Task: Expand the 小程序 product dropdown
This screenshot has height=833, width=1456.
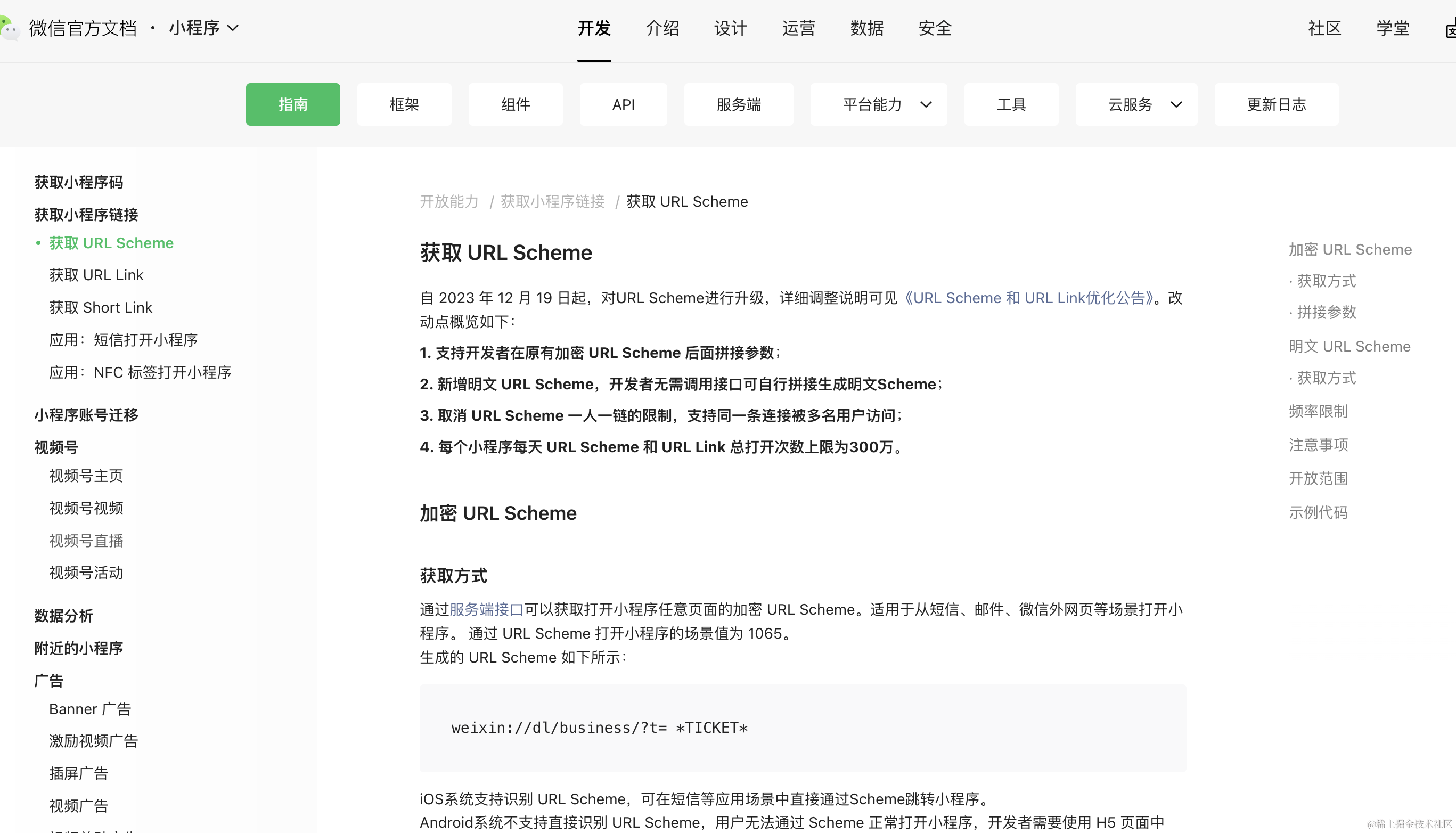Action: pyautogui.click(x=203, y=28)
